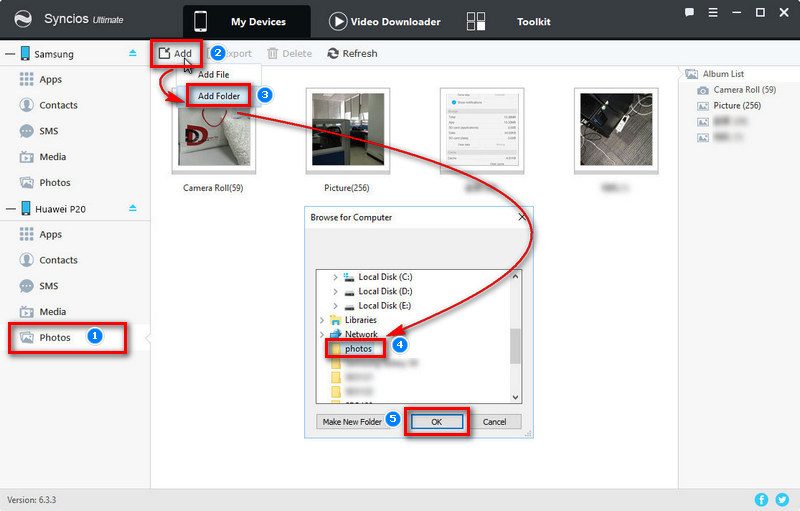The width and height of the screenshot is (800, 511).
Task: Open the screenshot settings album thumbnail
Action: click(482, 130)
